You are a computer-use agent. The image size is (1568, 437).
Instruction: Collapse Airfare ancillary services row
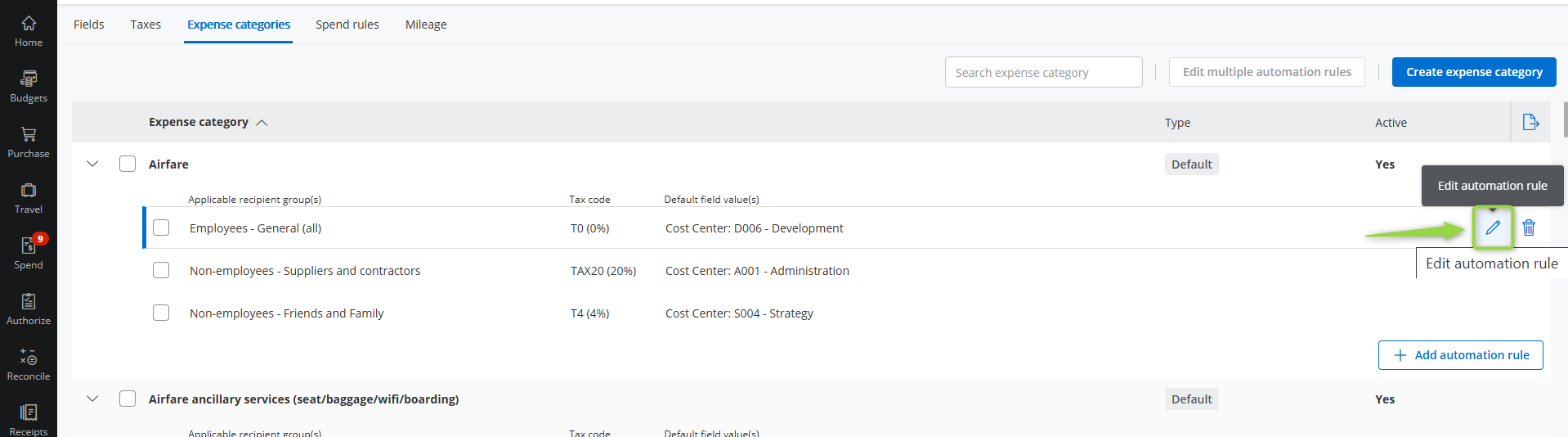[92, 399]
